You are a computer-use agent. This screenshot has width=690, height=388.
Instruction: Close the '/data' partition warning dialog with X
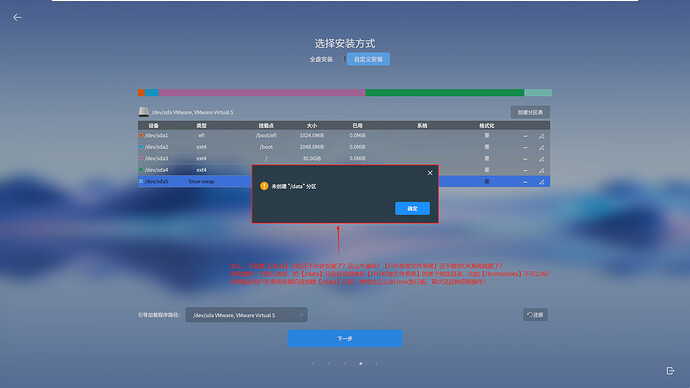[x=430, y=173]
